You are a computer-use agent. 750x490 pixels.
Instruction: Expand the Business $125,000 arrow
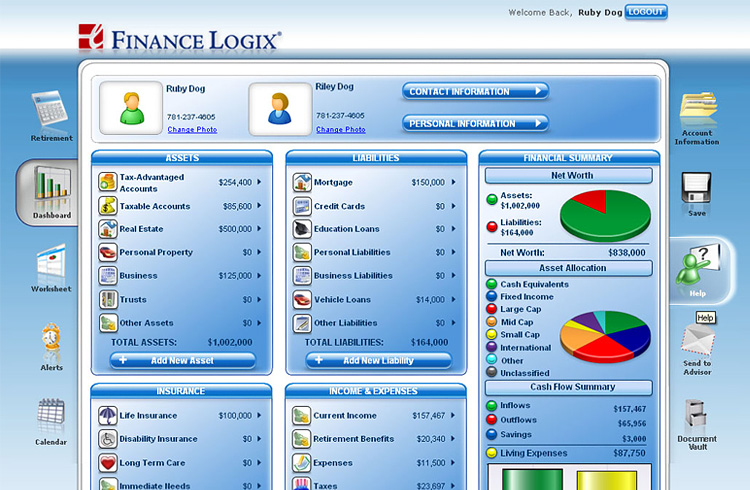(x=259, y=276)
